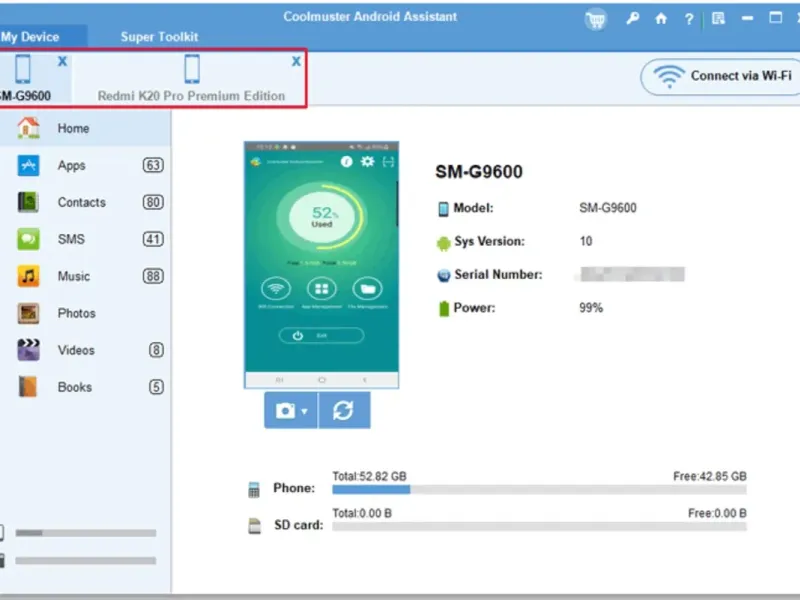Open Home in the sidebar
Viewport: 800px width, 600px height.
click(85, 128)
